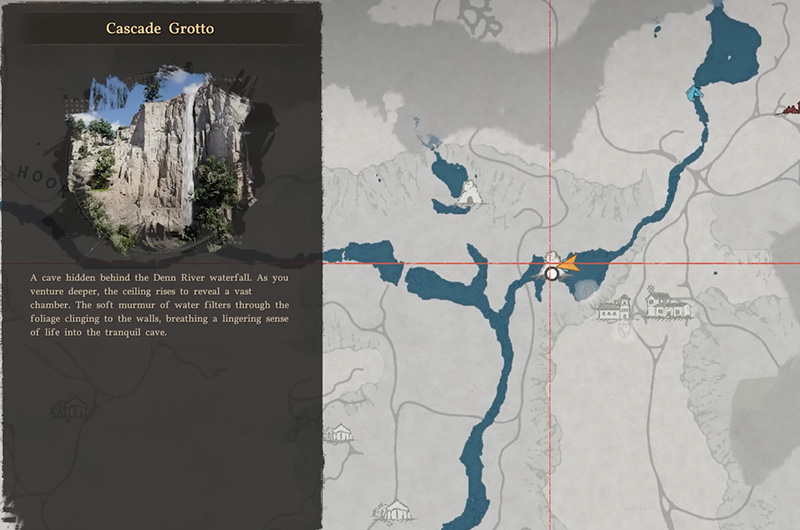Click the dark red icon at right edge

(792, 104)
